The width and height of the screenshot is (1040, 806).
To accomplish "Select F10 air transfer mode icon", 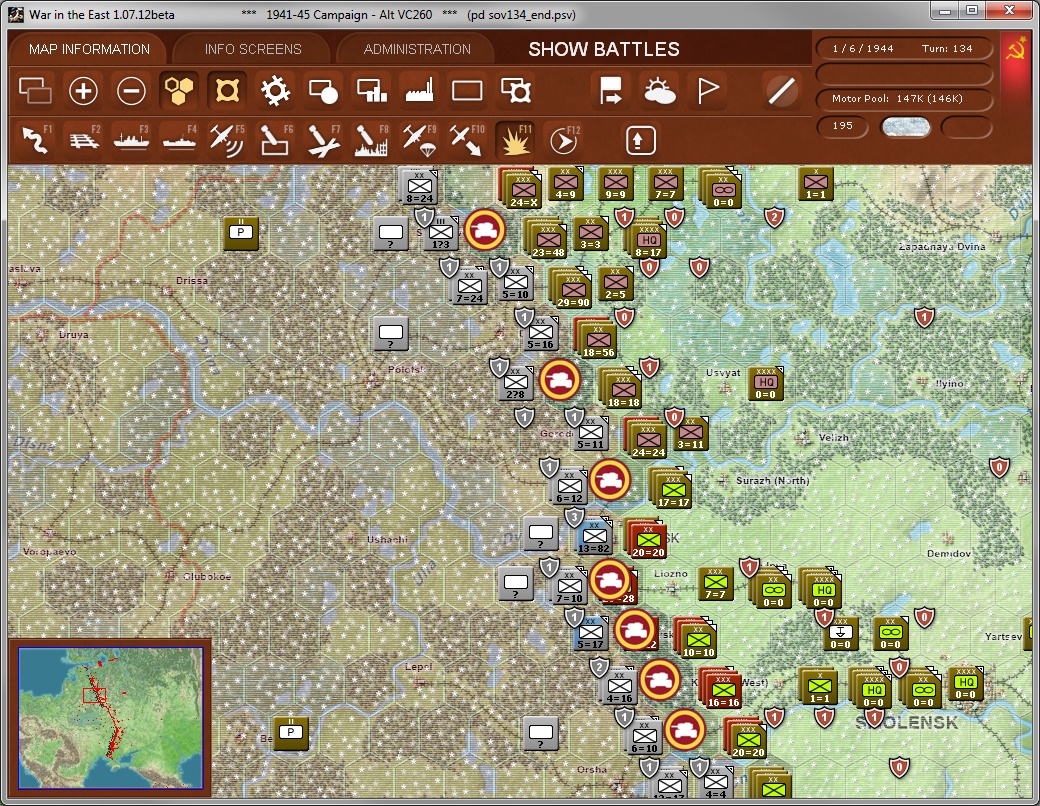I will coord(467,139).
